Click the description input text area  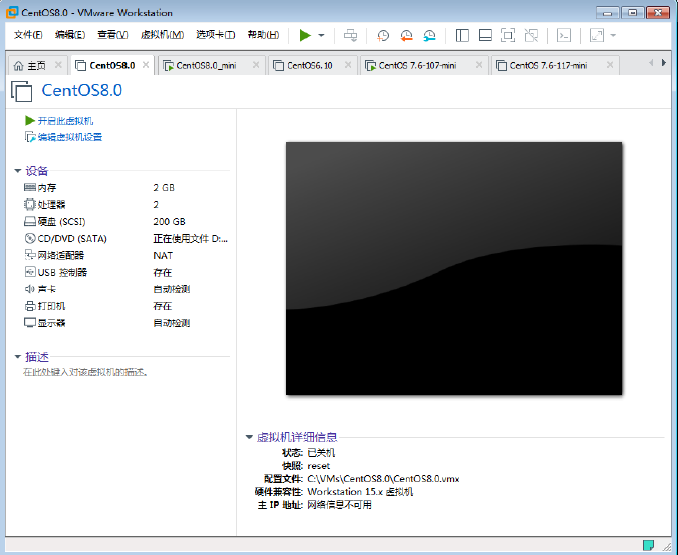[85, 372]
